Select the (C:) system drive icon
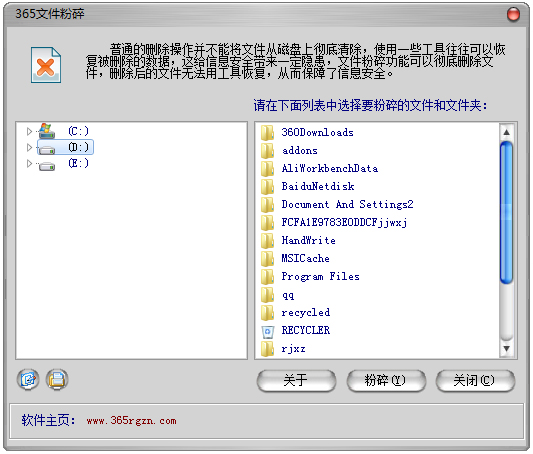This screenshot has height=454, width=533. 47,131
